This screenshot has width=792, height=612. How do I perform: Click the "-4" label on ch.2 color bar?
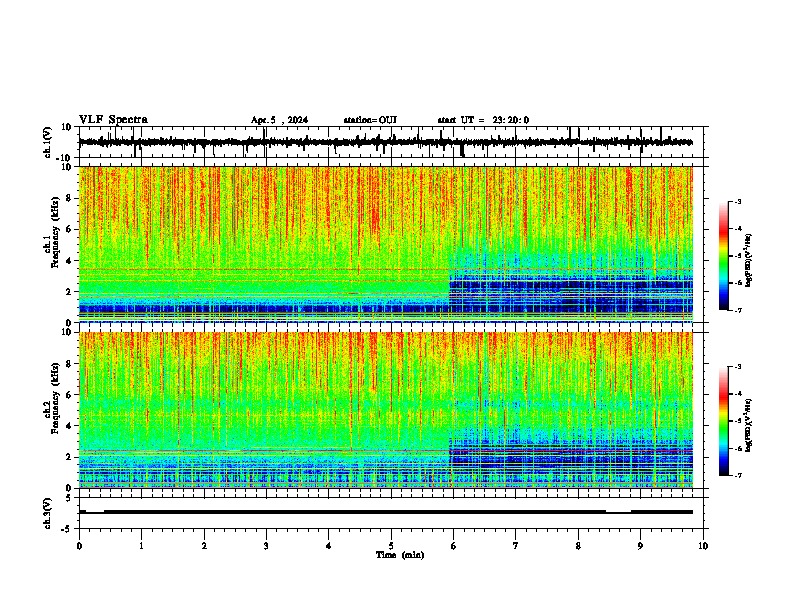tap(737, 394)
